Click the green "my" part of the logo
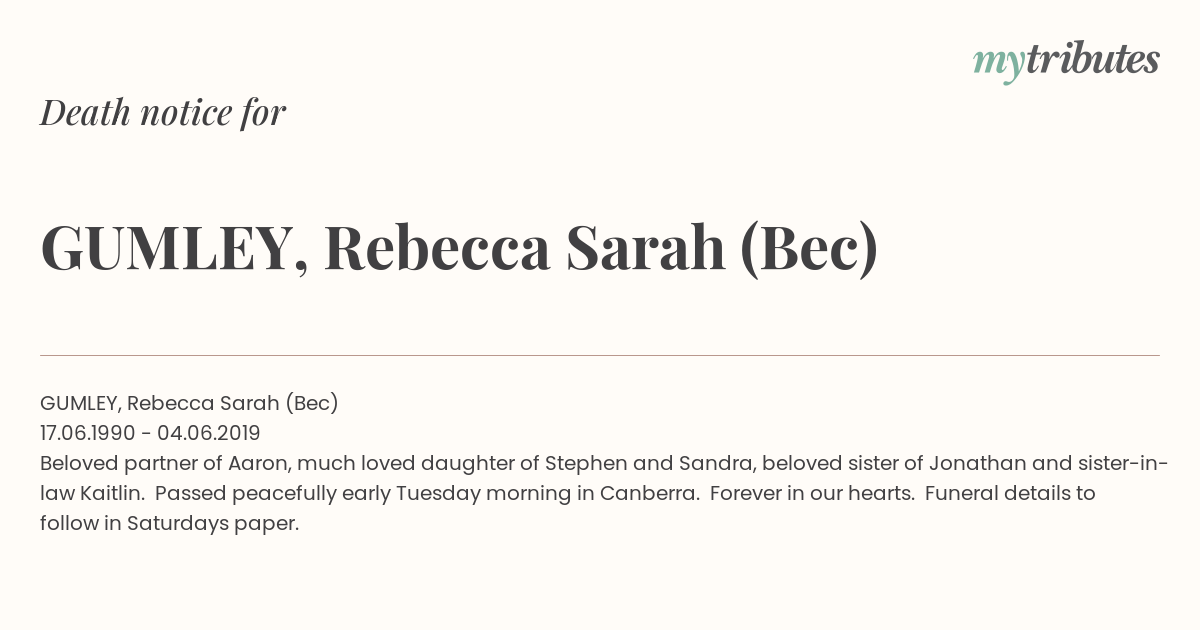 tap(998, 64)
